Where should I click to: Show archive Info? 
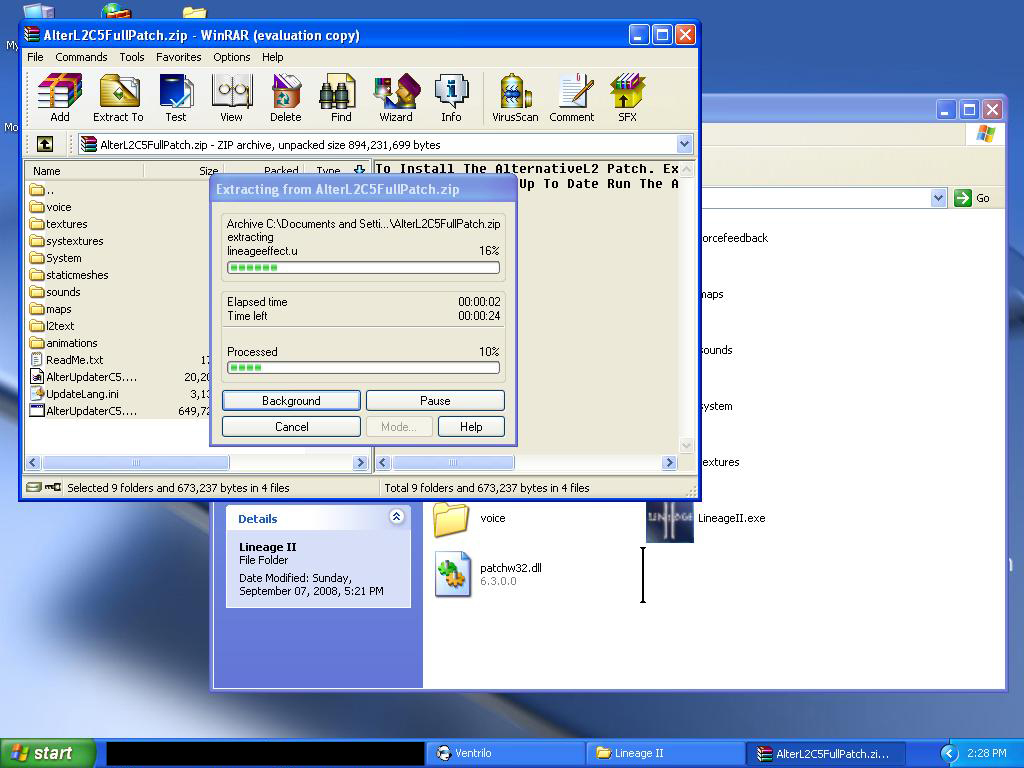[x=451, y=98]
